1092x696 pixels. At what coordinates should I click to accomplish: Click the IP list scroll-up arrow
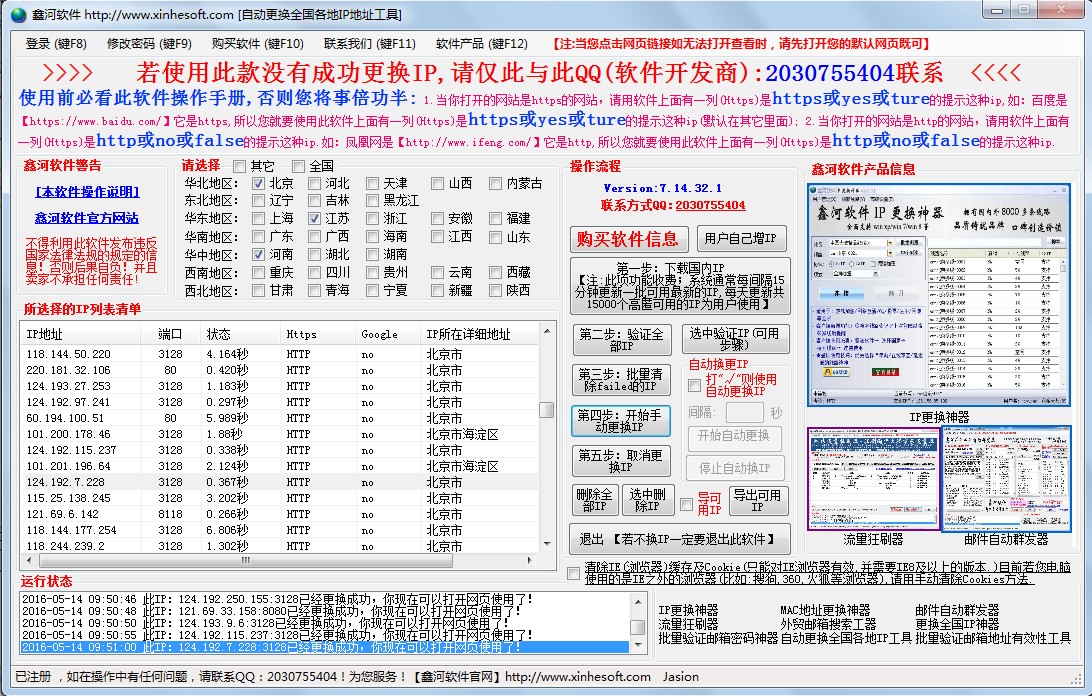pos(547,331)
